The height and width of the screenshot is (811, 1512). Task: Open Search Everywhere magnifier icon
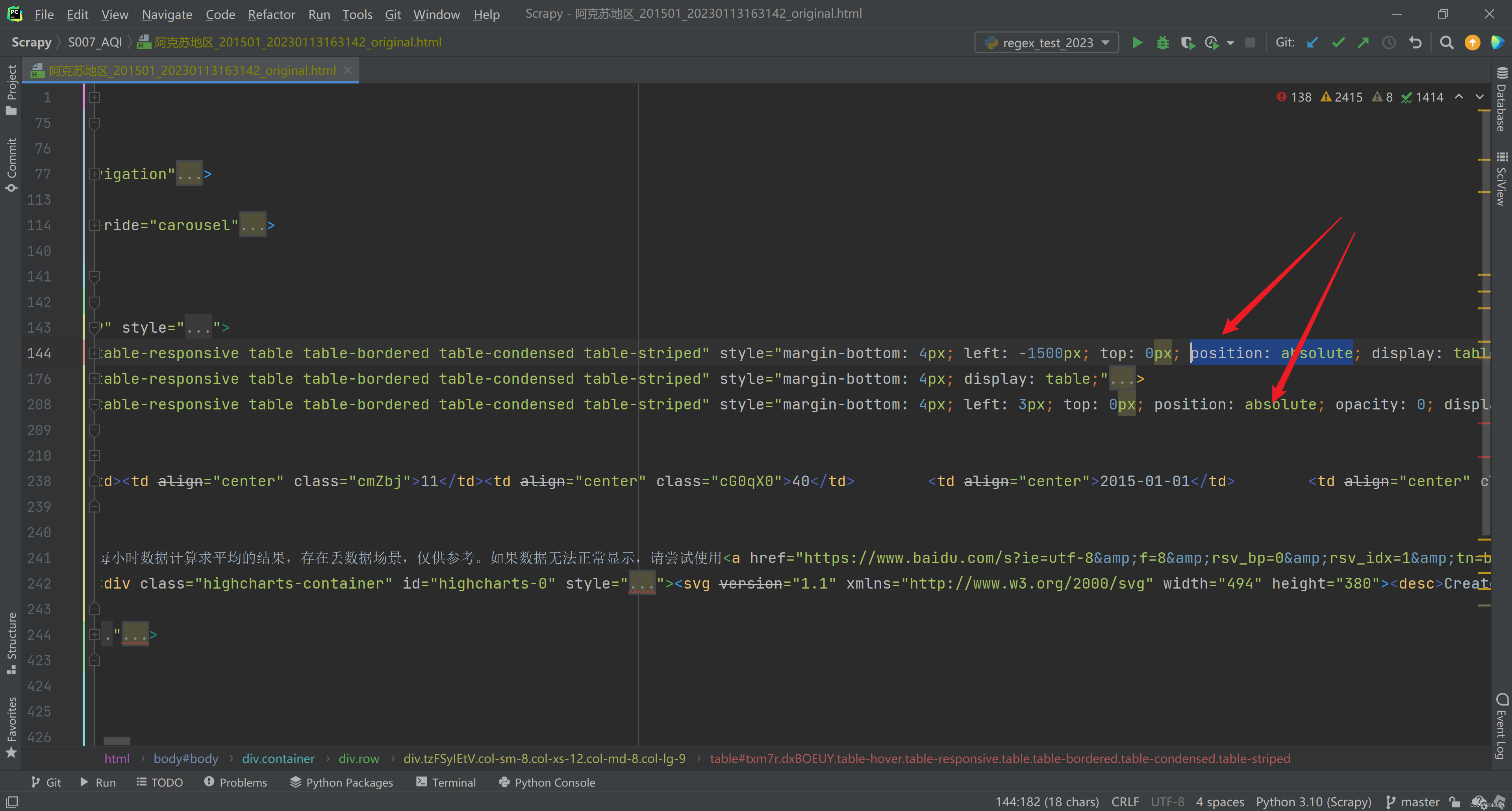click(x=1447, y=43)
